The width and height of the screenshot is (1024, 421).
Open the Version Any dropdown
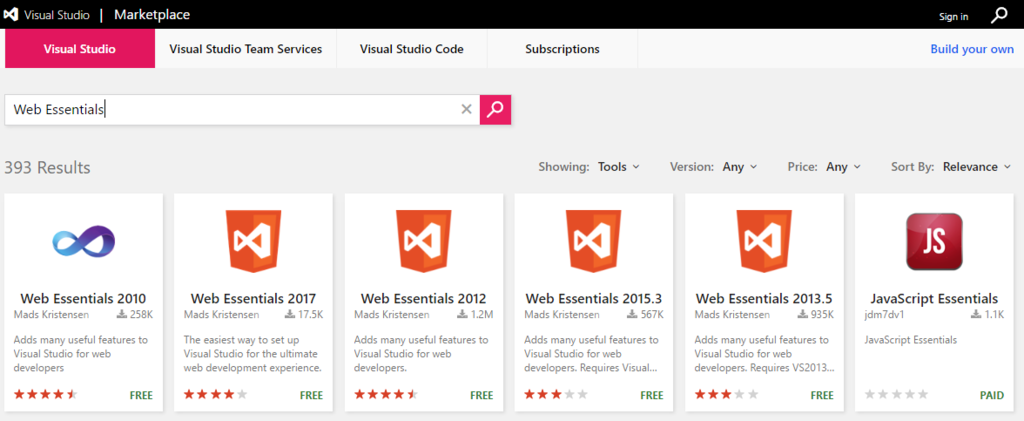740,167
